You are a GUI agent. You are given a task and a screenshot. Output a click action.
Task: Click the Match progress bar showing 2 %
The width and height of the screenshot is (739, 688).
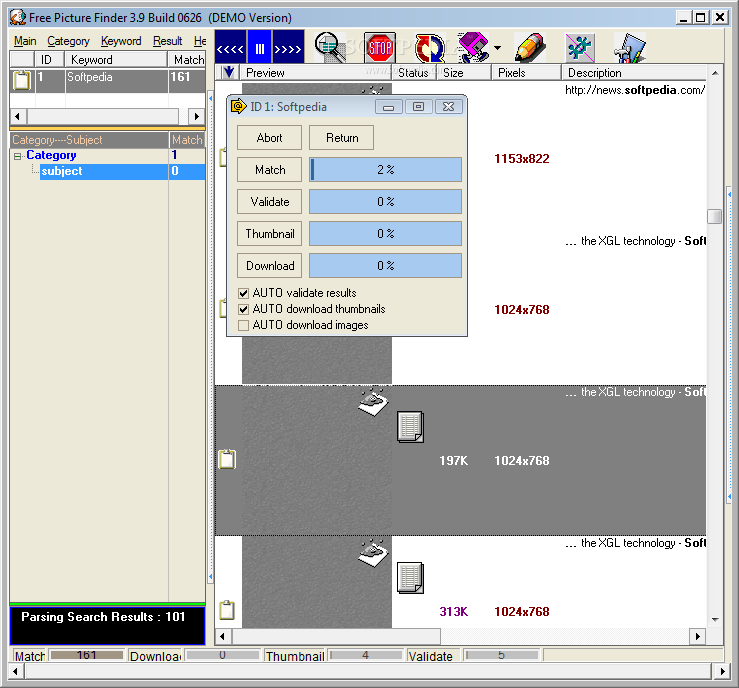(386, 170)
